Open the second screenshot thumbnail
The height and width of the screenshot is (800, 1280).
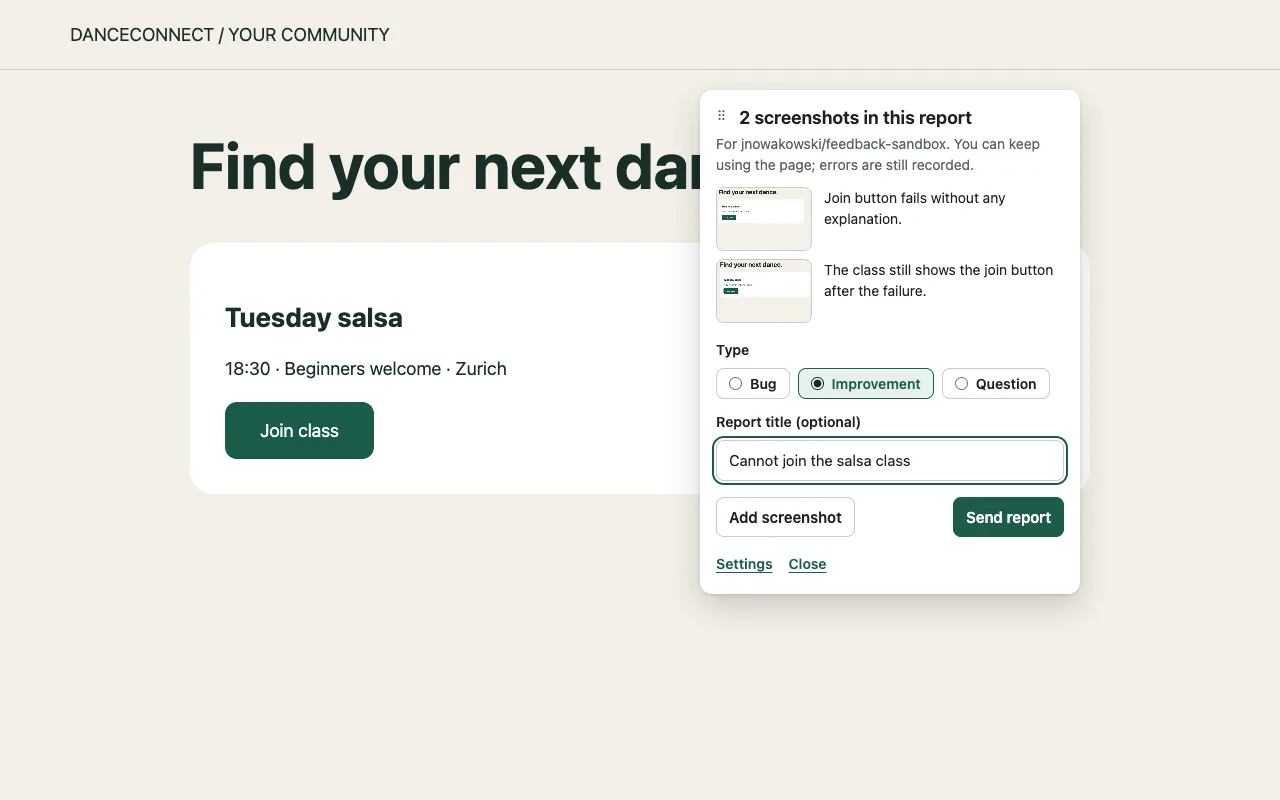point(764,291)
